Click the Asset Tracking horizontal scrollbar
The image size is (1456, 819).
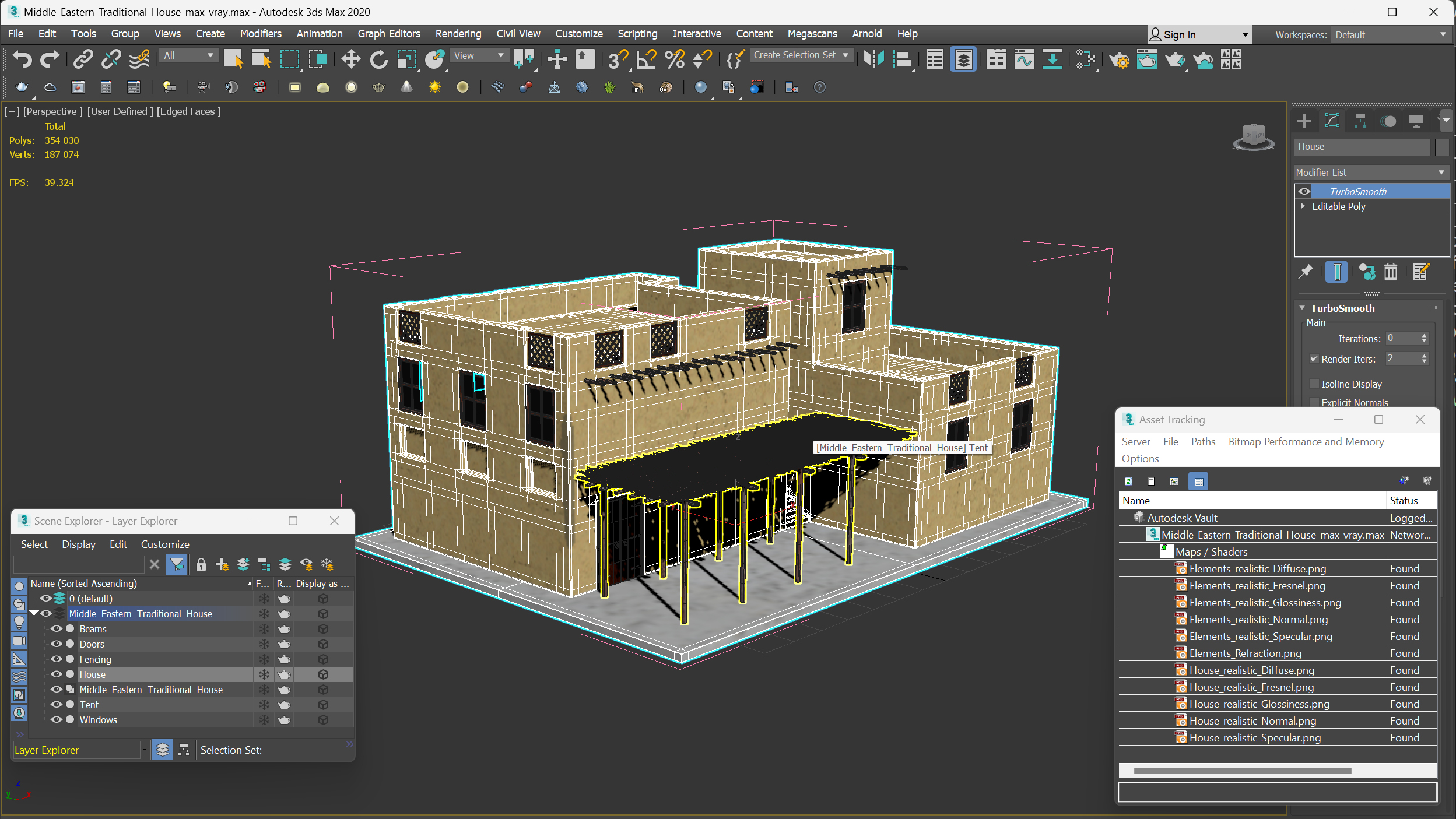[x=1242, y=771]
